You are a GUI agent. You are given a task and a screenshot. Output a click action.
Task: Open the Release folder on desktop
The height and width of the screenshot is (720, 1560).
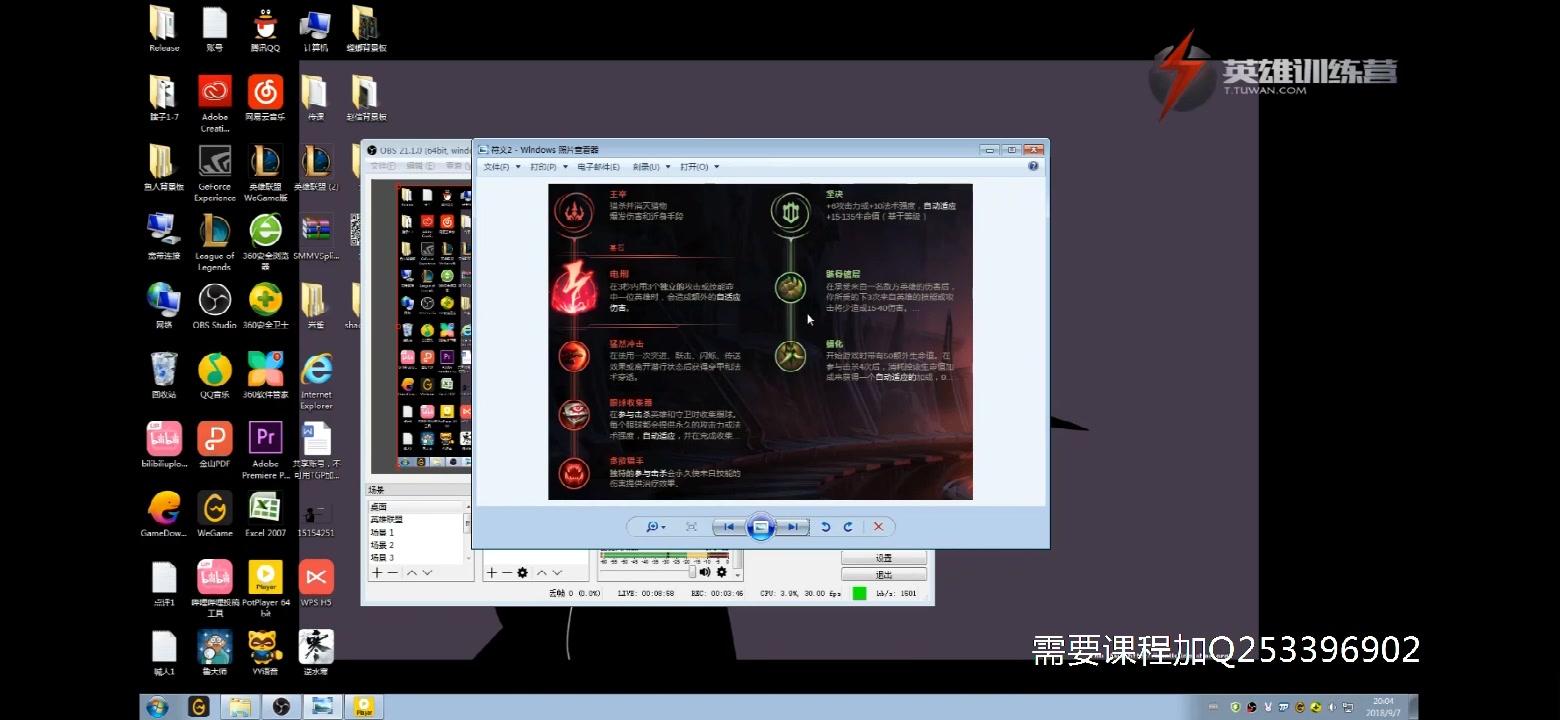tap(164, 30)
